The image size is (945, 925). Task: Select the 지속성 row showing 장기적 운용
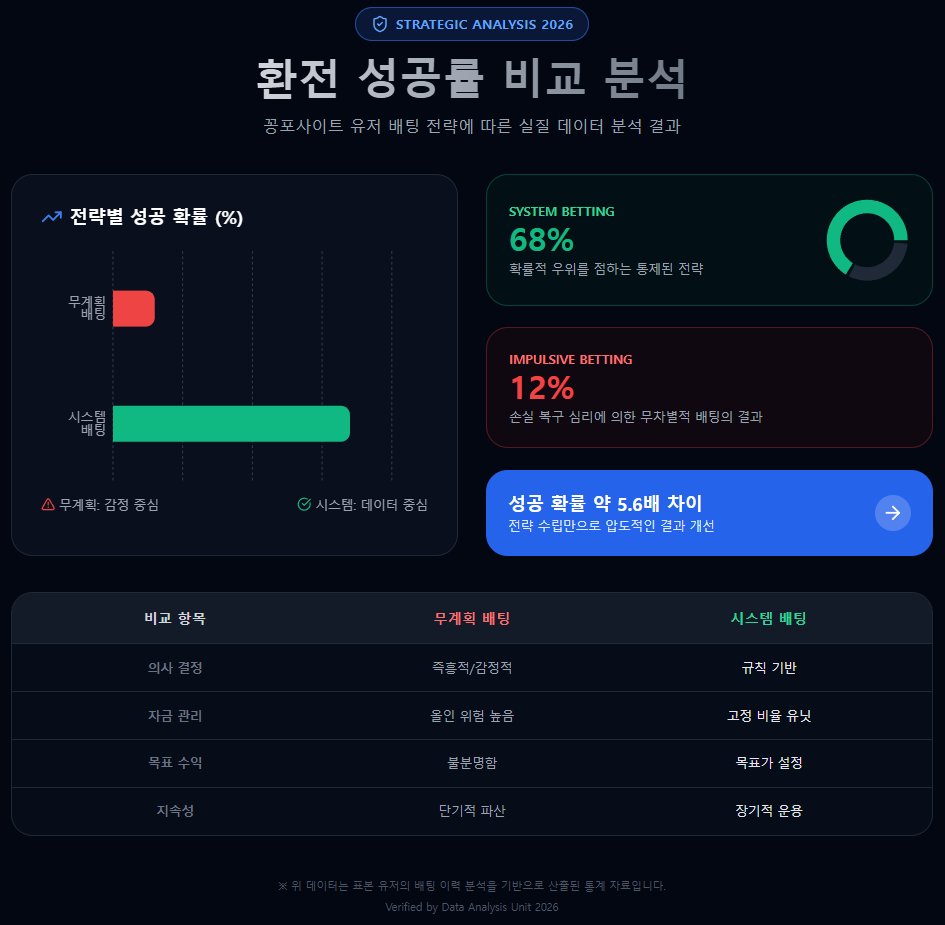coord(472,811)
